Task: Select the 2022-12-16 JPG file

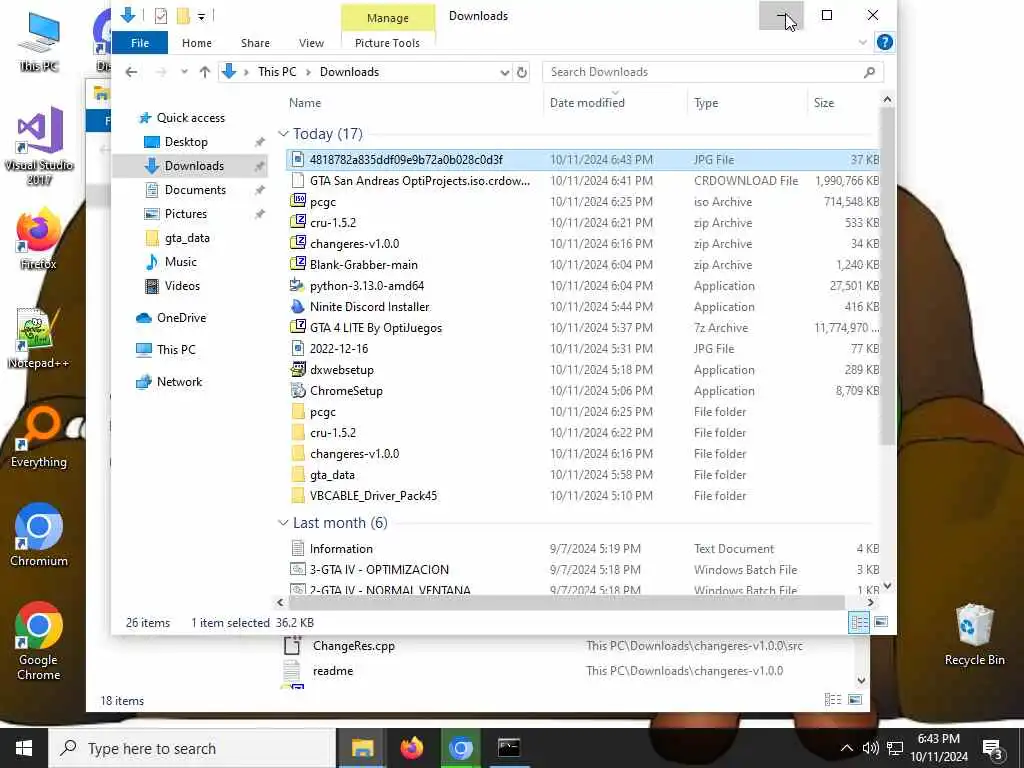Action: tap(338, 349)
